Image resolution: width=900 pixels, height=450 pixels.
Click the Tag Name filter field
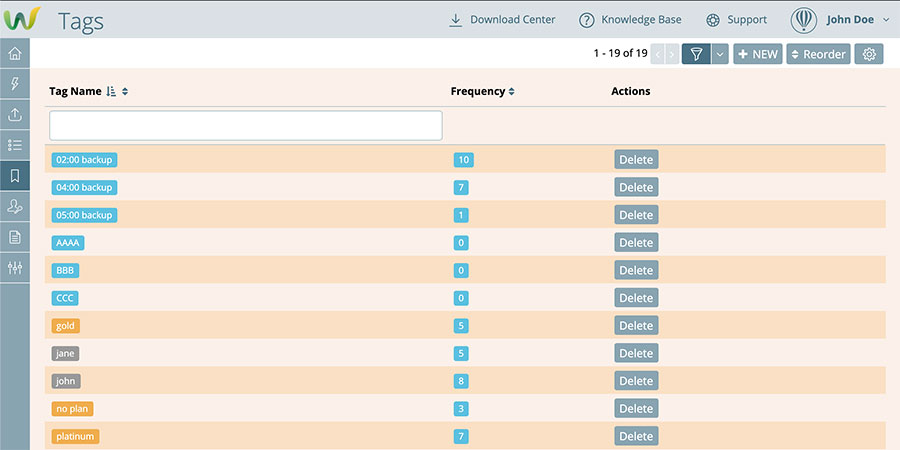(245, 125)
